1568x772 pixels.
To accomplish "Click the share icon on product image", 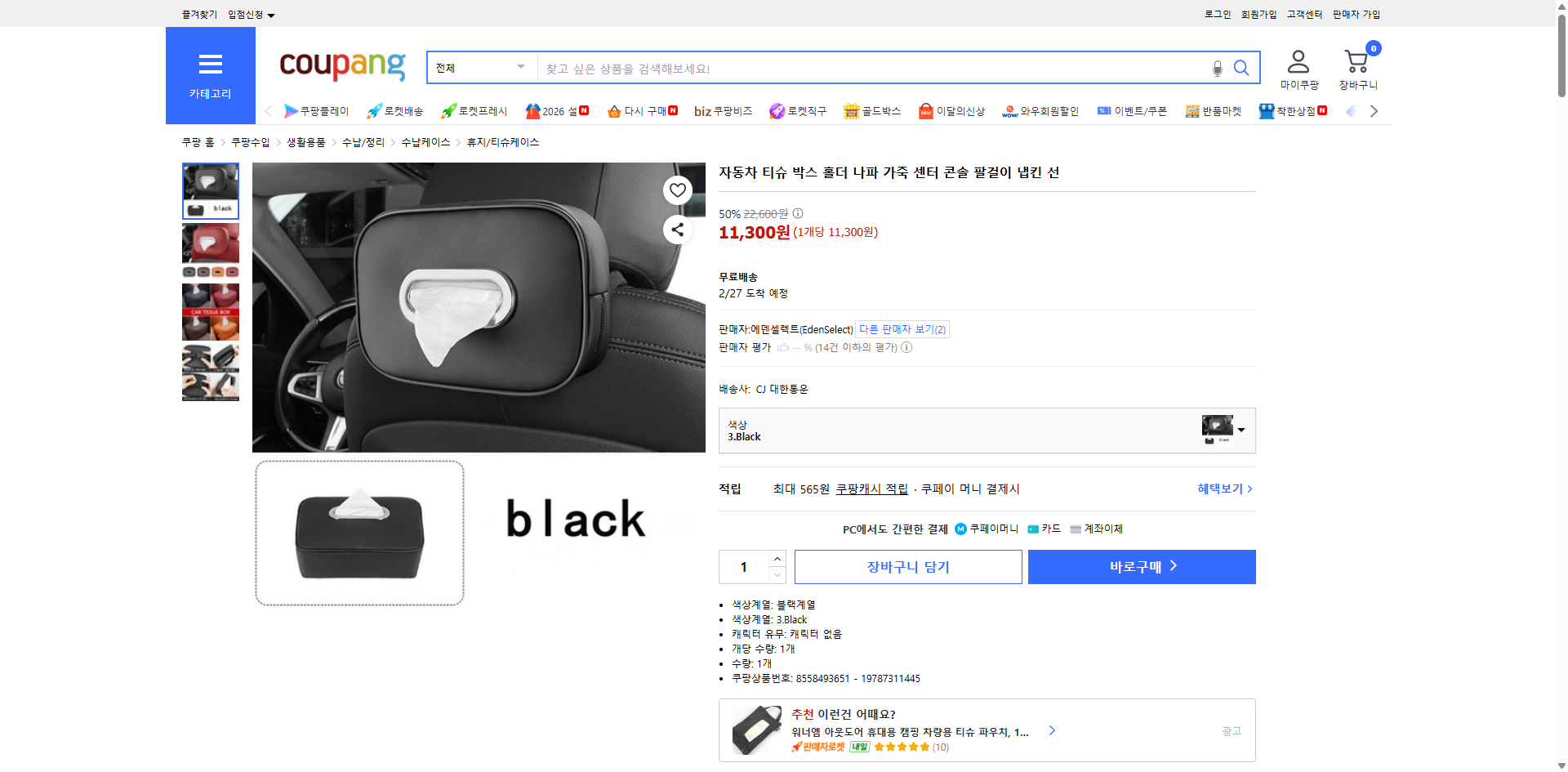I will [677, 230].
